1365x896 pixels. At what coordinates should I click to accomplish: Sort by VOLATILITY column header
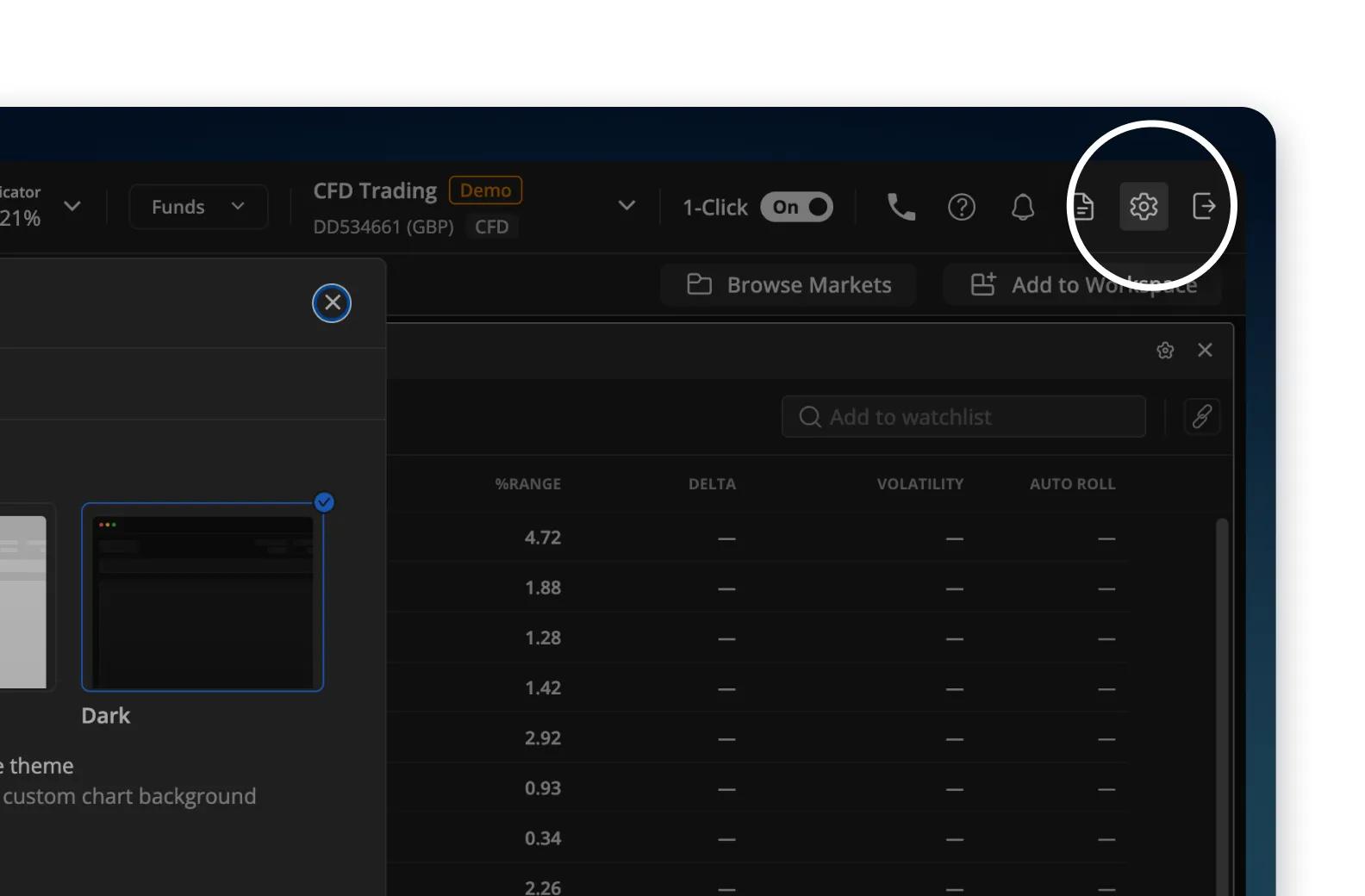coord(920,484)
